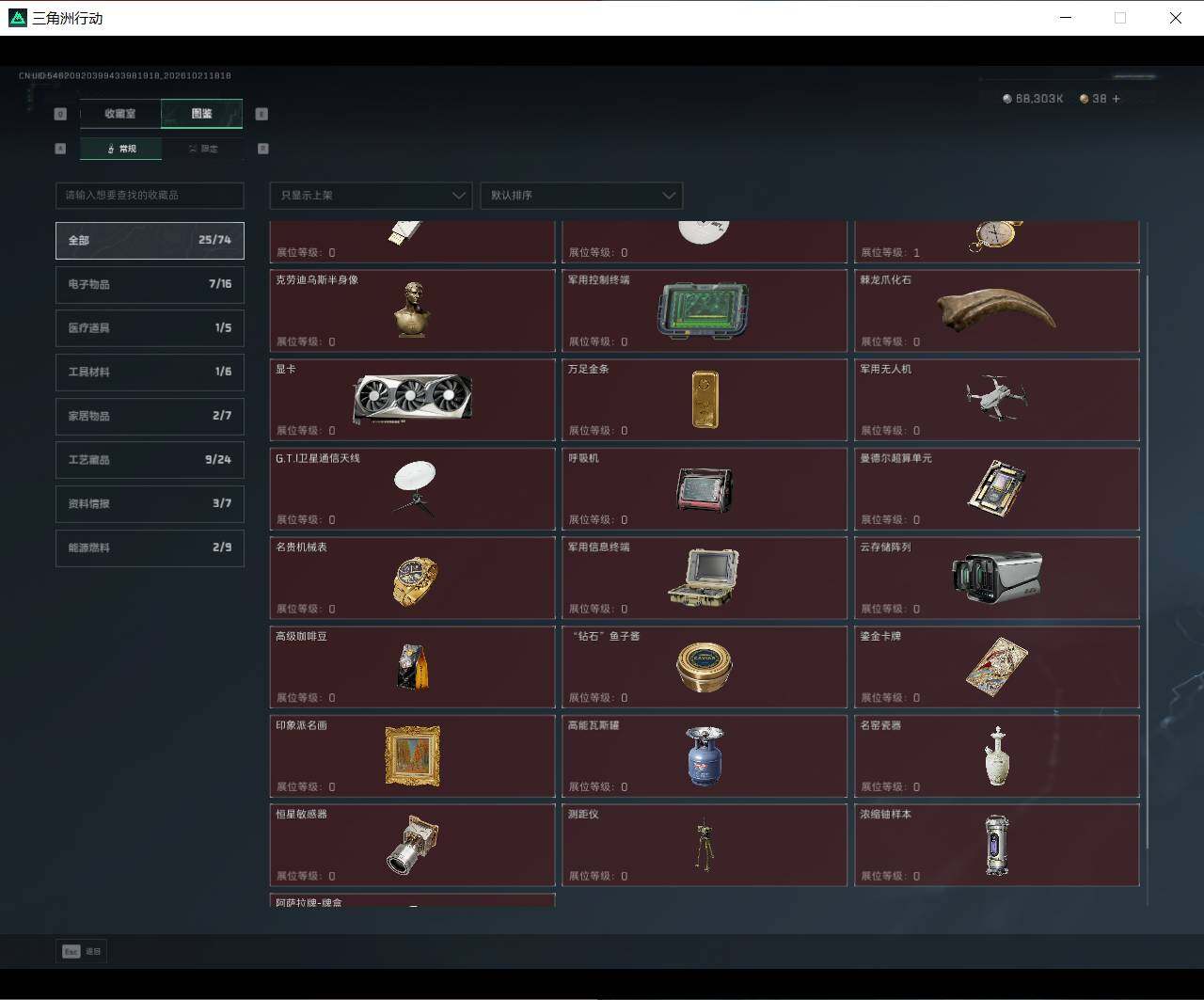The image size is (1204, 1000).
Task: Show the 全部 category list
Action: click(150, 240)
